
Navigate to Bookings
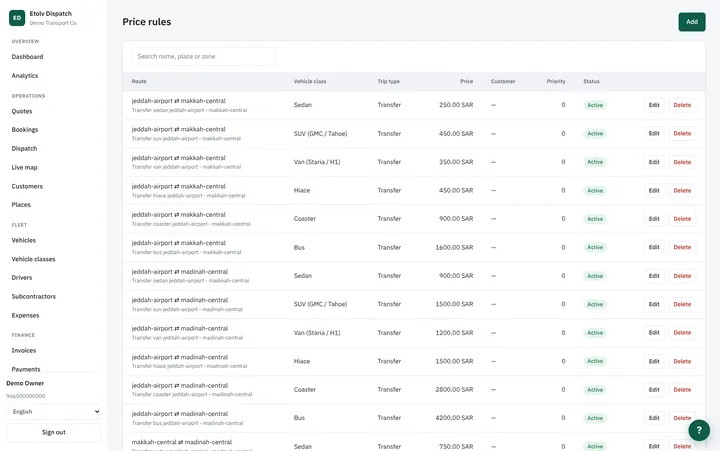pyautogui.click(x=25, y=130)
